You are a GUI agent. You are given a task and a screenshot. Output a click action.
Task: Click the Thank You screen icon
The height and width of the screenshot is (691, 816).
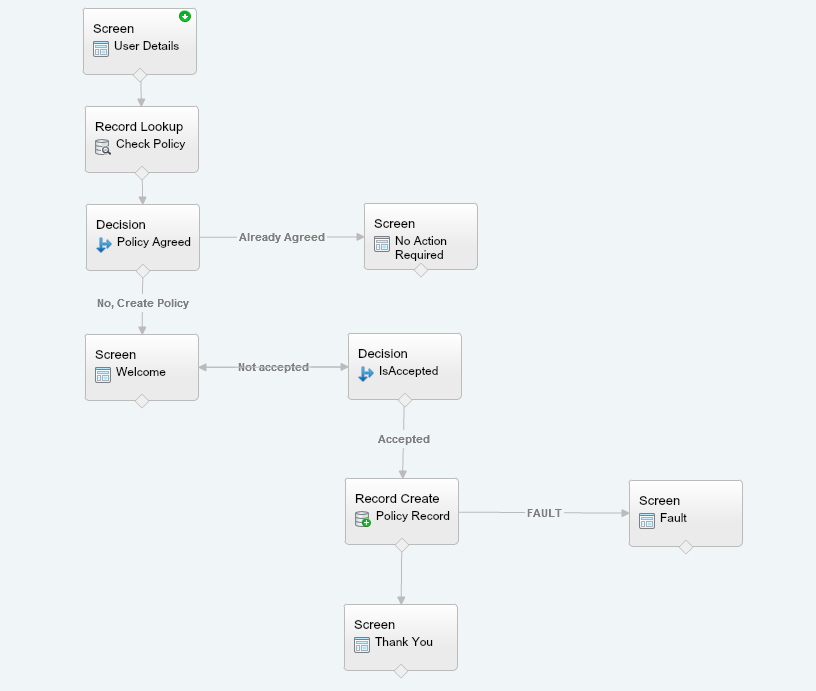coord(362,644)
